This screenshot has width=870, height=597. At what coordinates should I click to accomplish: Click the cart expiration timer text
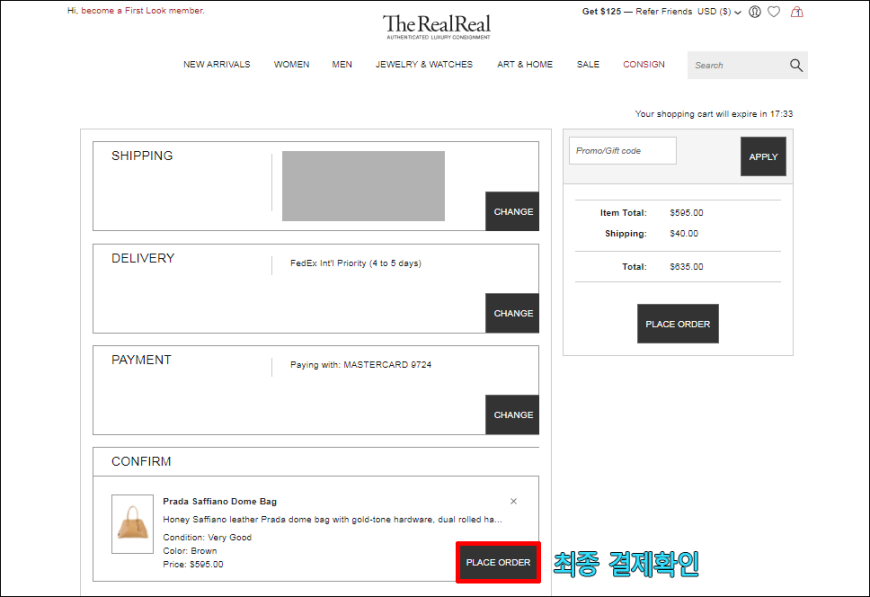pos(714,114)
